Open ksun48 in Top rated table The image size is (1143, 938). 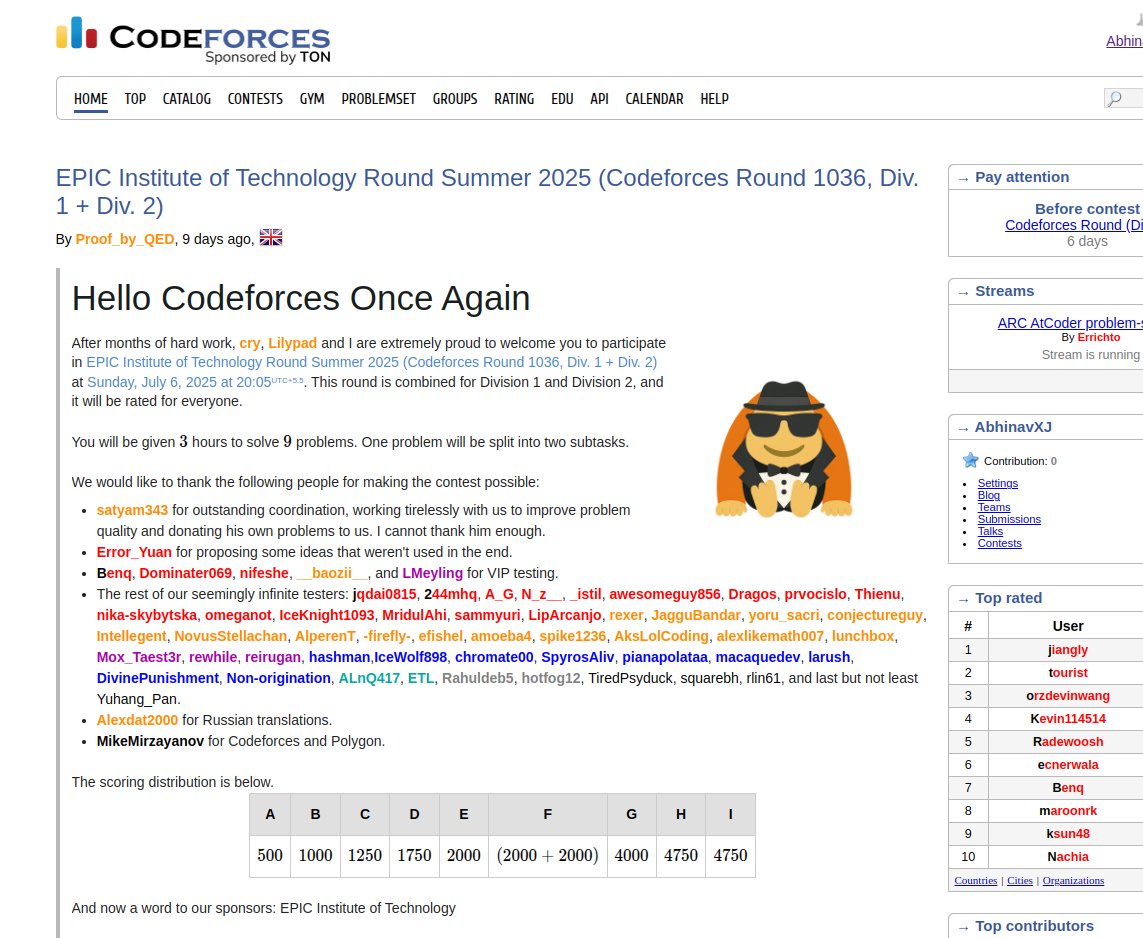[x=1068, y=834]
